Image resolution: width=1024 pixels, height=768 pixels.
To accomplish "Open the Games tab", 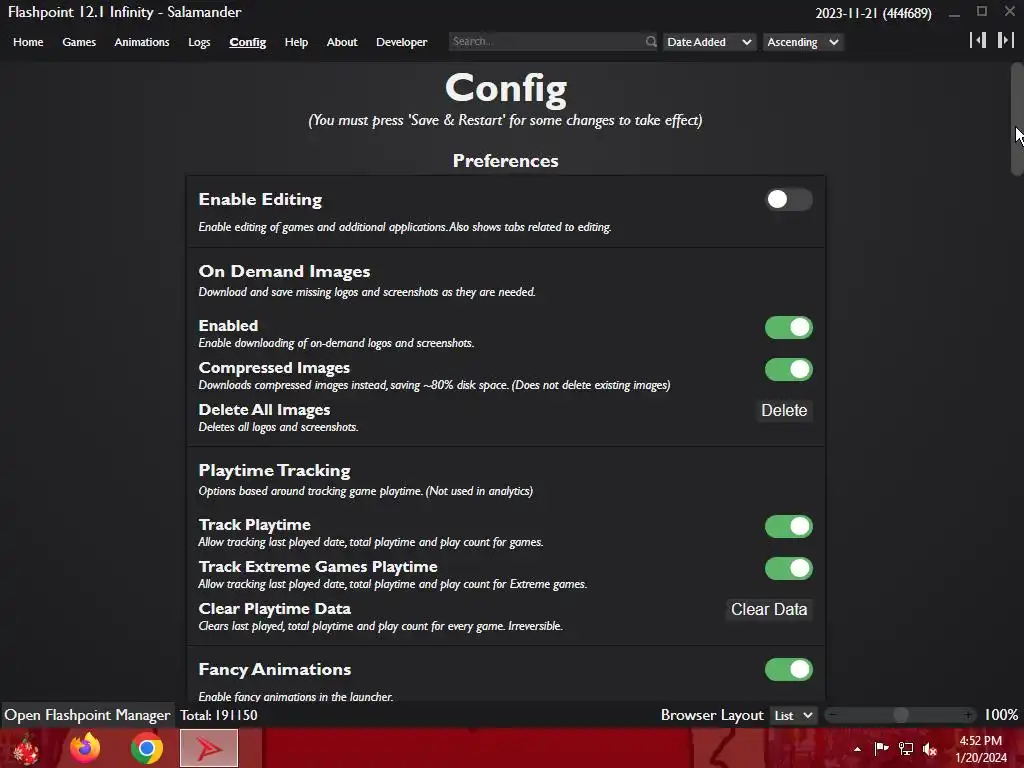I will [x=79, y=42].
